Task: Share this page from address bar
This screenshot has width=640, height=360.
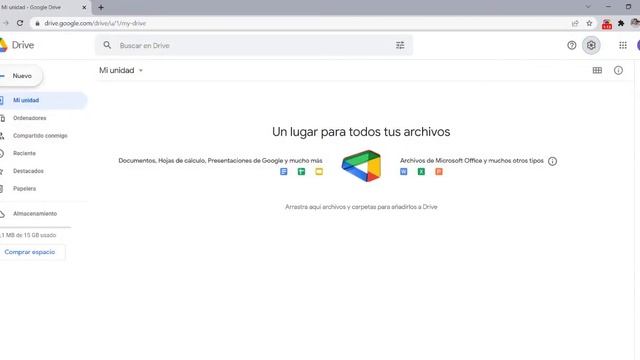Action: point(575,23)
